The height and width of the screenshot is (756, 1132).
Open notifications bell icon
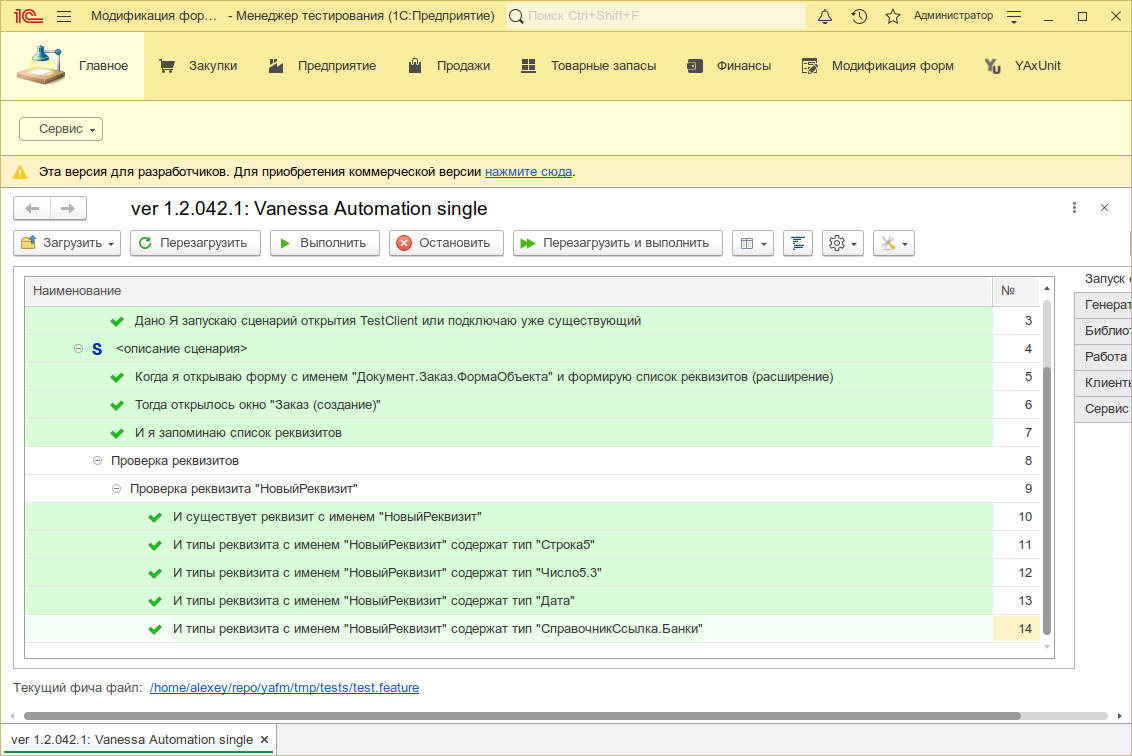click(x=824, y=16)
